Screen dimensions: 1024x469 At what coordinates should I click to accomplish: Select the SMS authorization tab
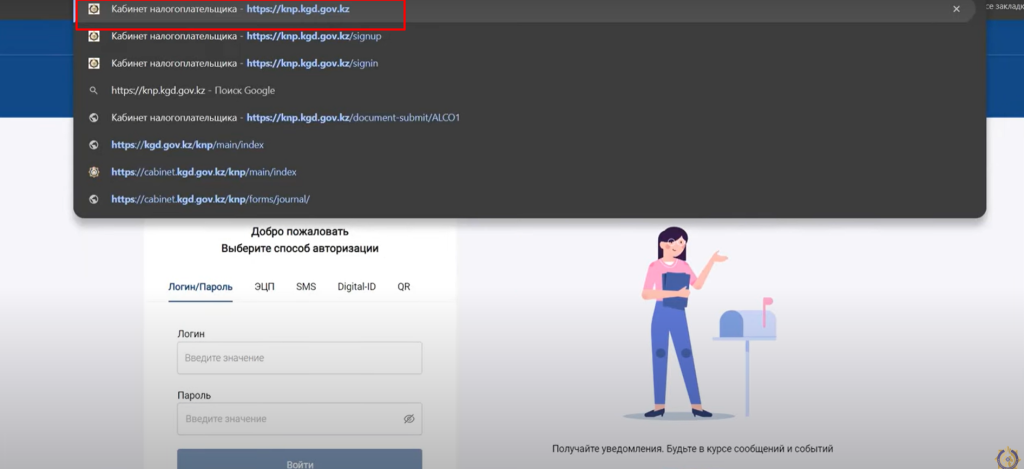[306, 287]
